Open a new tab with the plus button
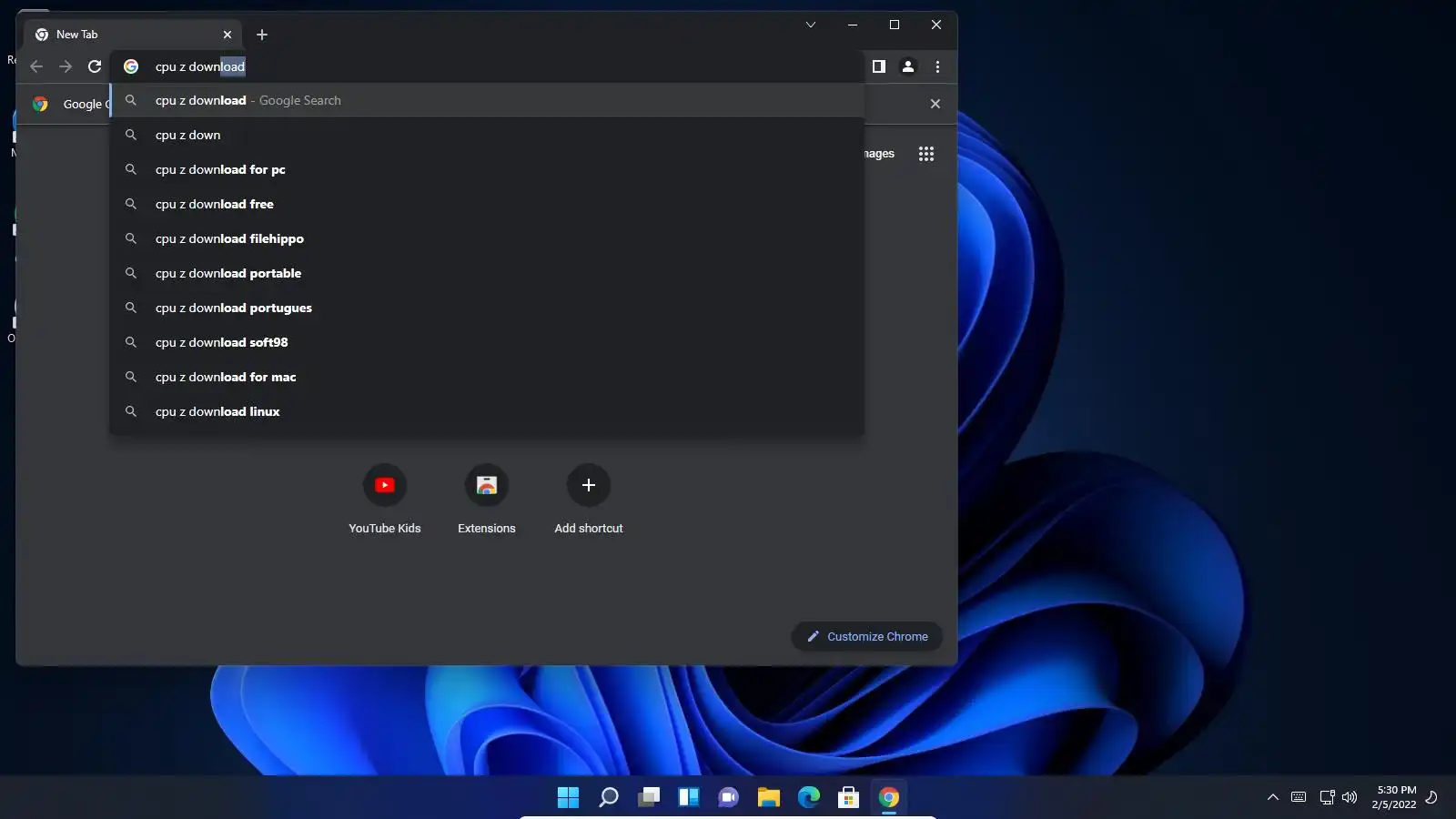The height and width of the screenshot is (819, 1456). [262, 35]
